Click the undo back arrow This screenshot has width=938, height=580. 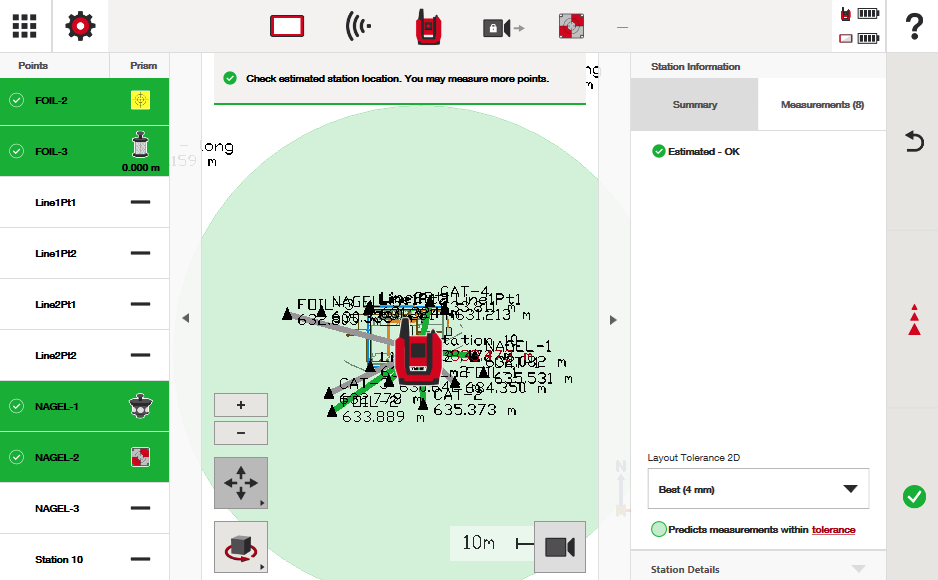[914, 142]
